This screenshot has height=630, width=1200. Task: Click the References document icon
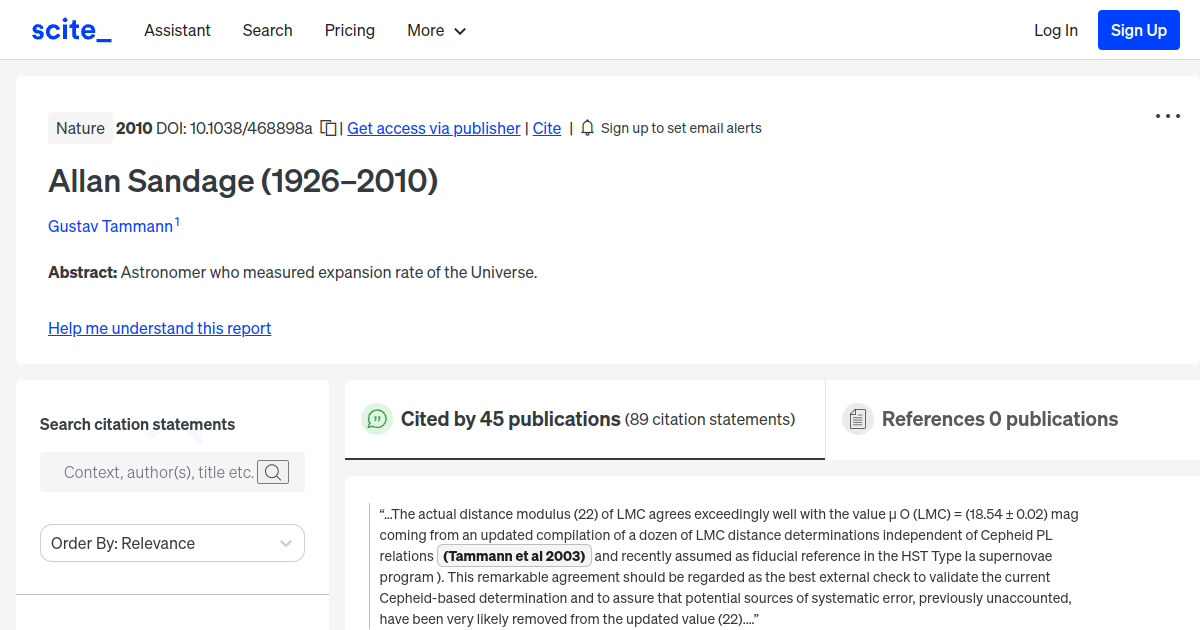pyautogui.click(x=857, y=419)
